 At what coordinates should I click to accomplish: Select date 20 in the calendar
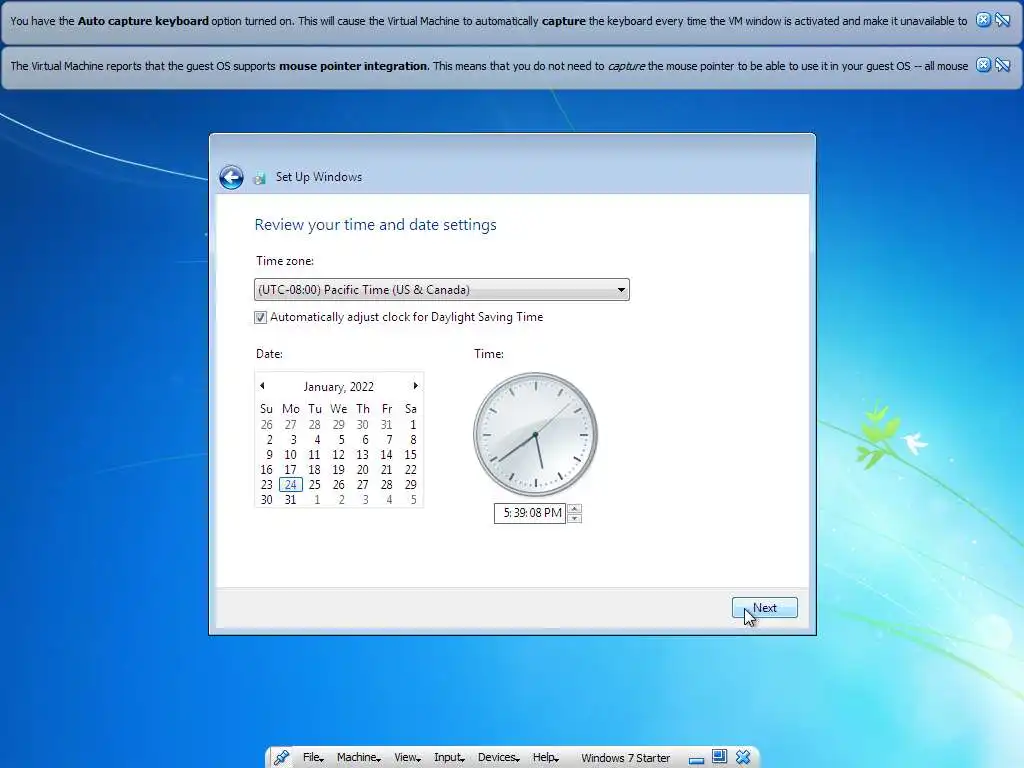362,470
